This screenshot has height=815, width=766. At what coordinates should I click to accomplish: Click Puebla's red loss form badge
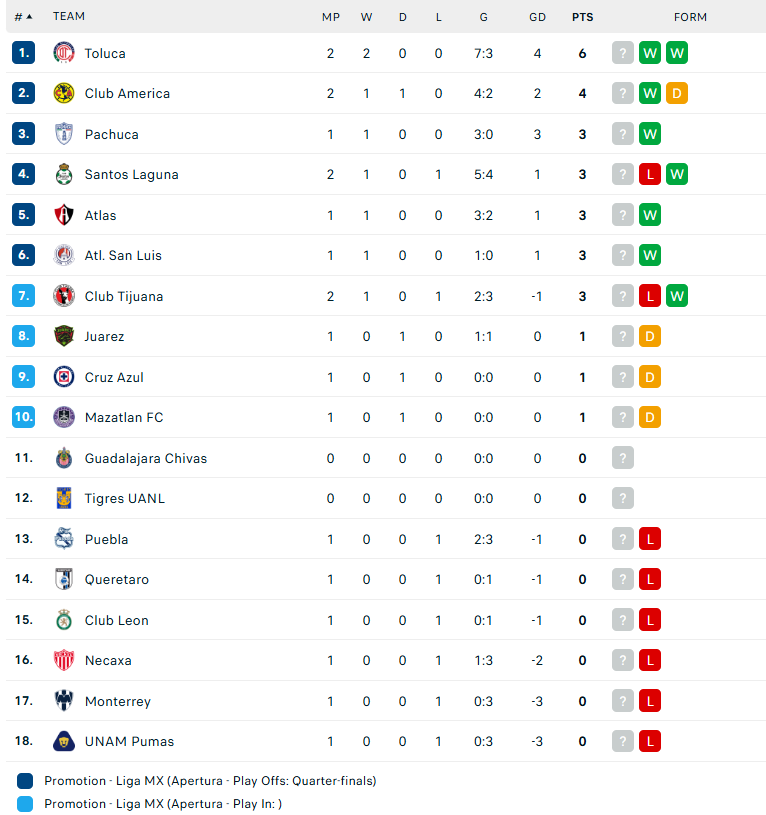(650, 539)
